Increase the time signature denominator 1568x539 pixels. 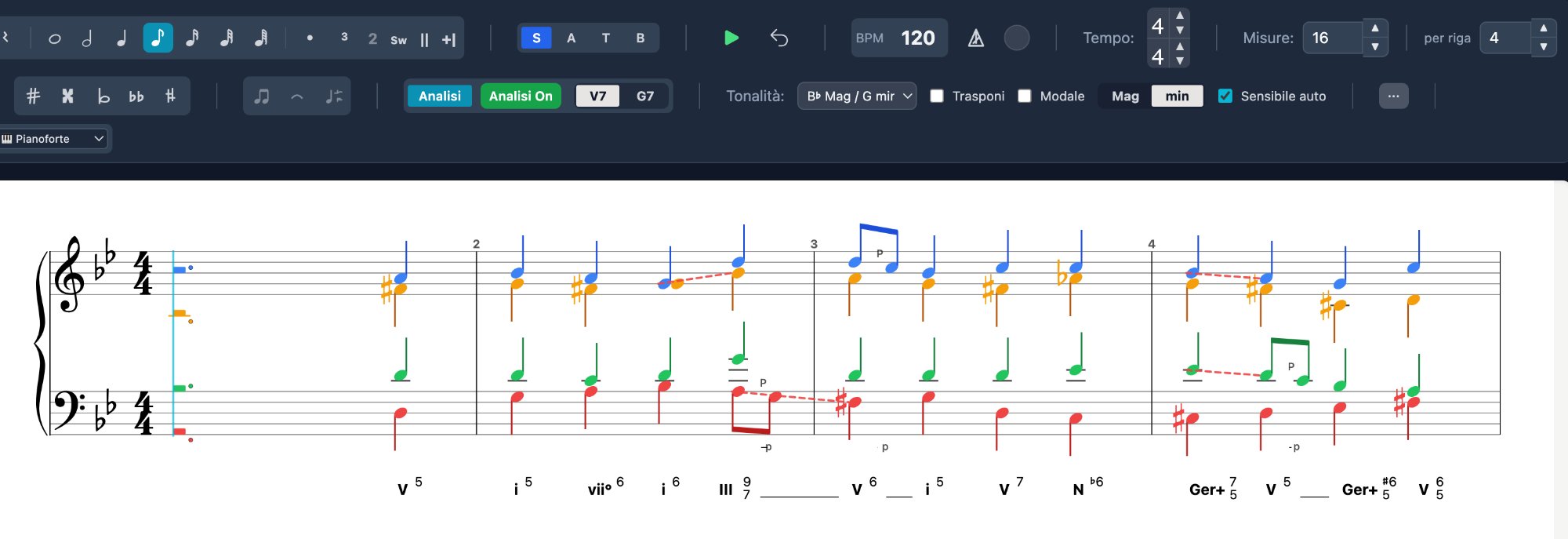(1180, 46)
